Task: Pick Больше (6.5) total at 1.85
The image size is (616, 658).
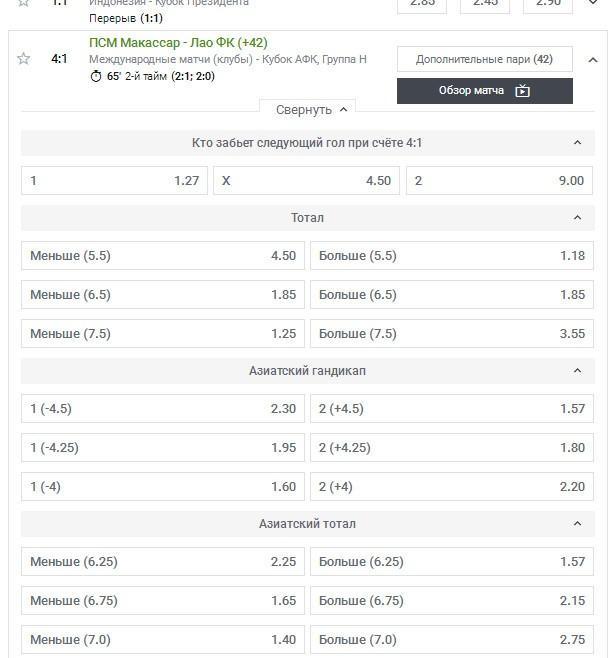Action: pos(451,295)
